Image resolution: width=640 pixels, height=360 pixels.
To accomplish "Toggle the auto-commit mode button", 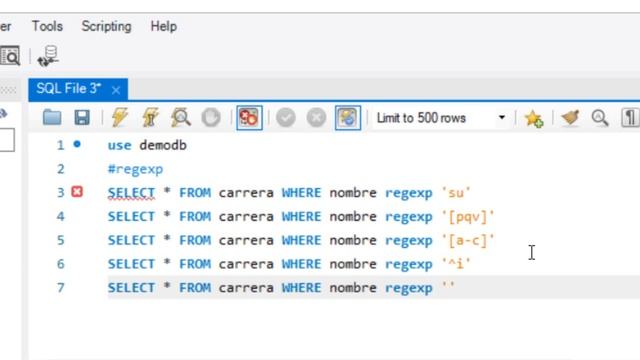I will (348, 118).
